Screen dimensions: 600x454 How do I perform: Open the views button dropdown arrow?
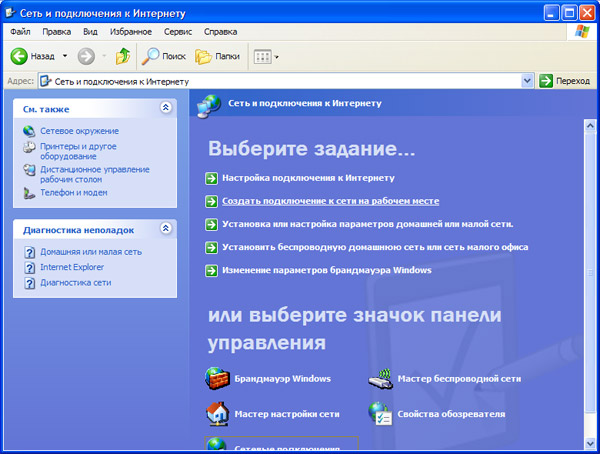(x=276, y=57)
